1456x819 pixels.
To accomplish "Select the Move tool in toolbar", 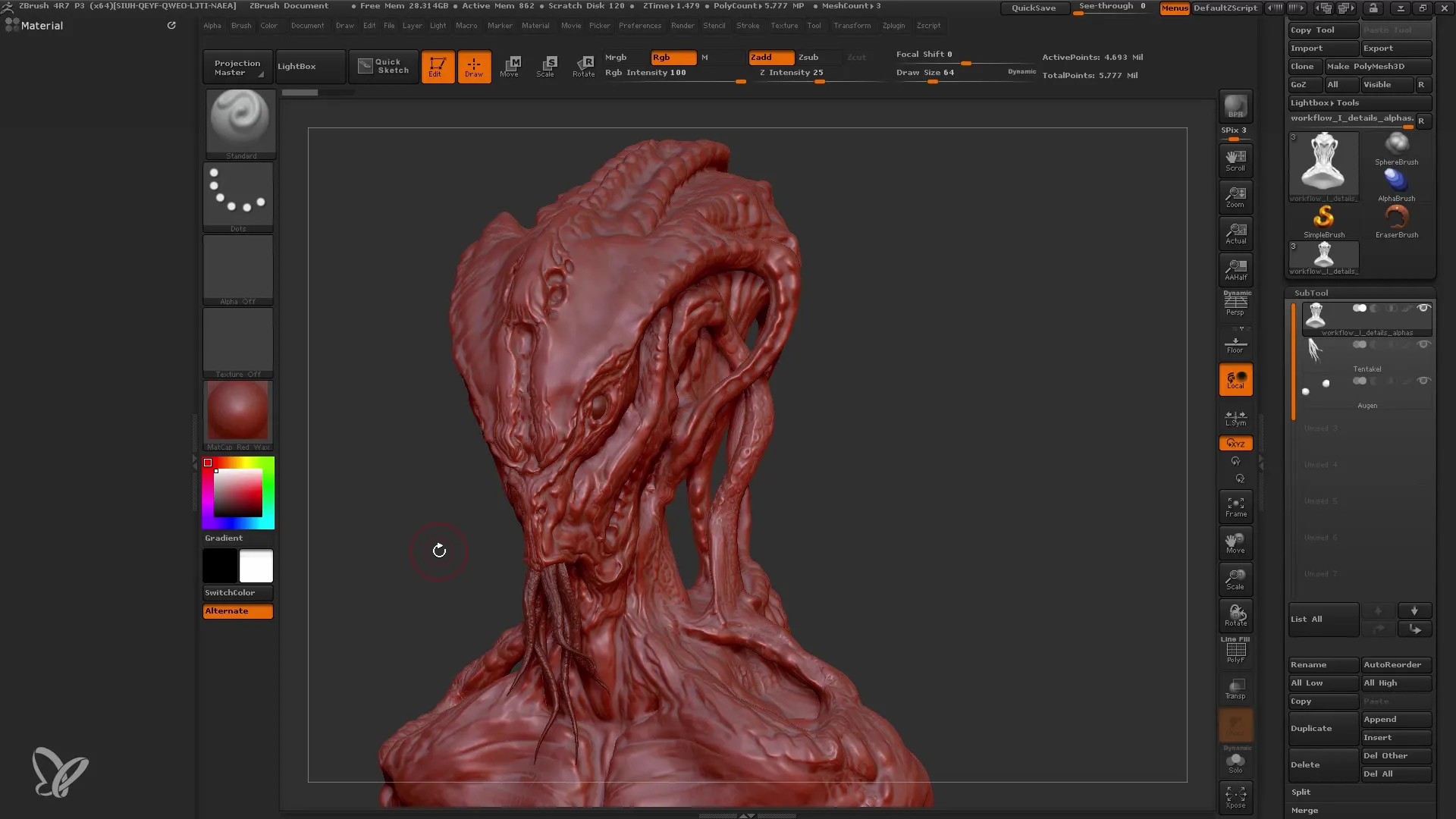I will coord(509,65).
